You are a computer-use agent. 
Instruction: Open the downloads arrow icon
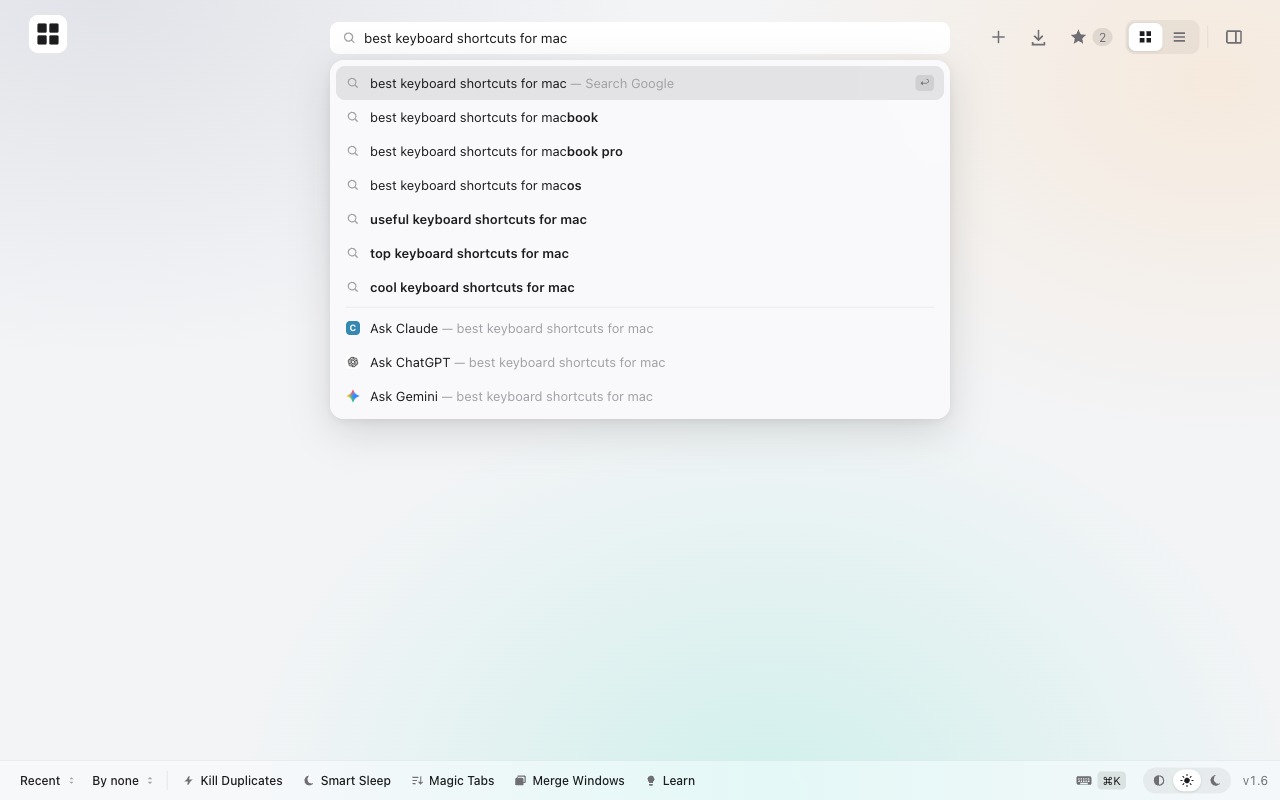(1038, 37)
